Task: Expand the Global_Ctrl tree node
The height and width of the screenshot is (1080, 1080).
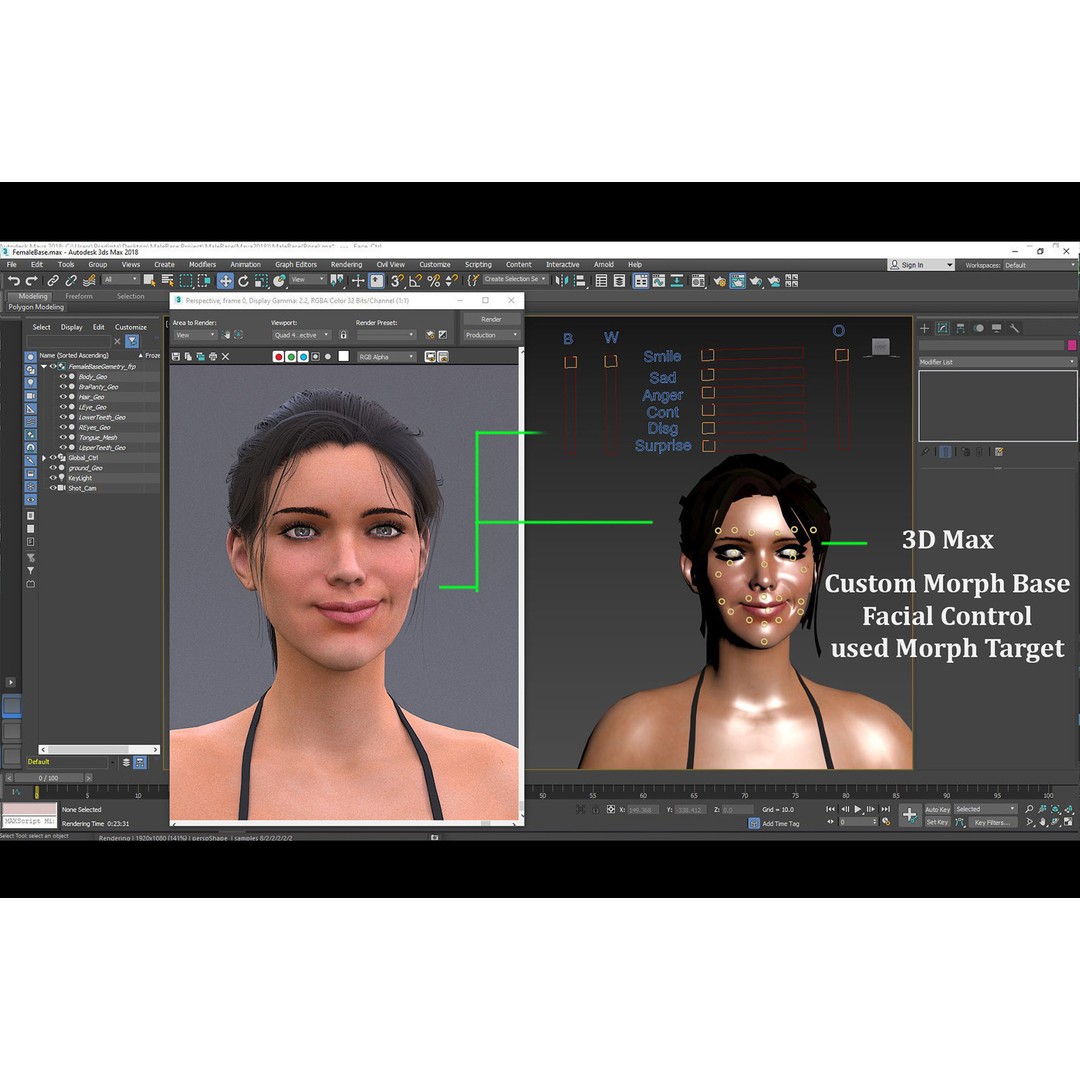Action: pos(44,457)
